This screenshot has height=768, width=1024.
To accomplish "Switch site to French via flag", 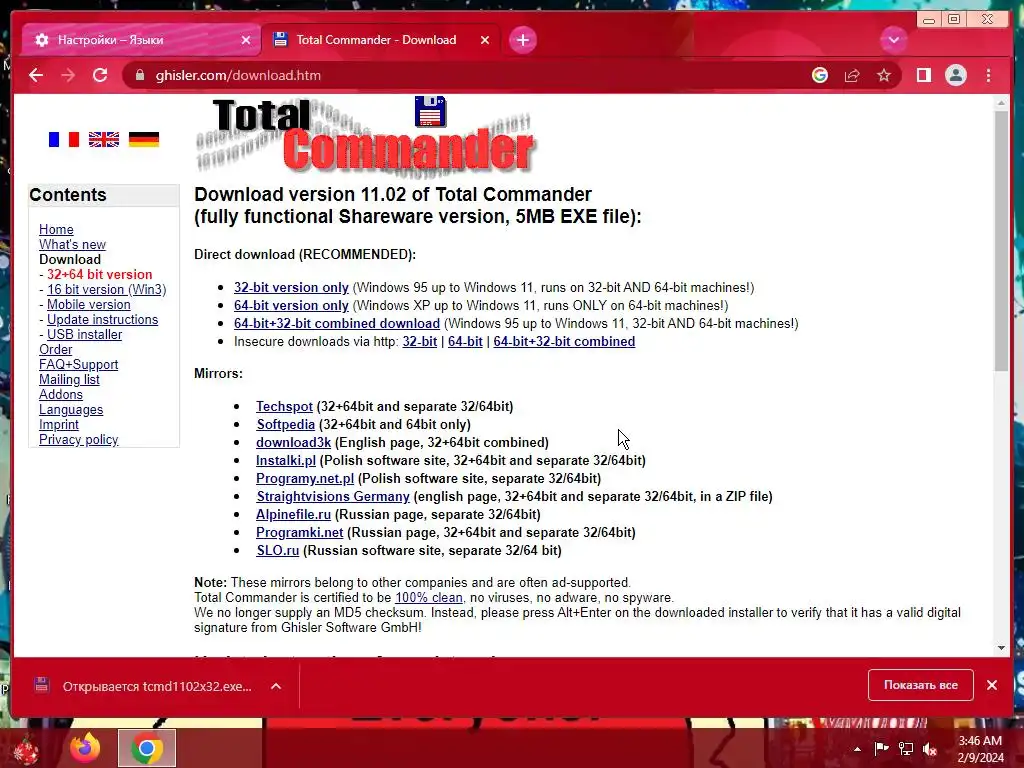I will [64, 139].
